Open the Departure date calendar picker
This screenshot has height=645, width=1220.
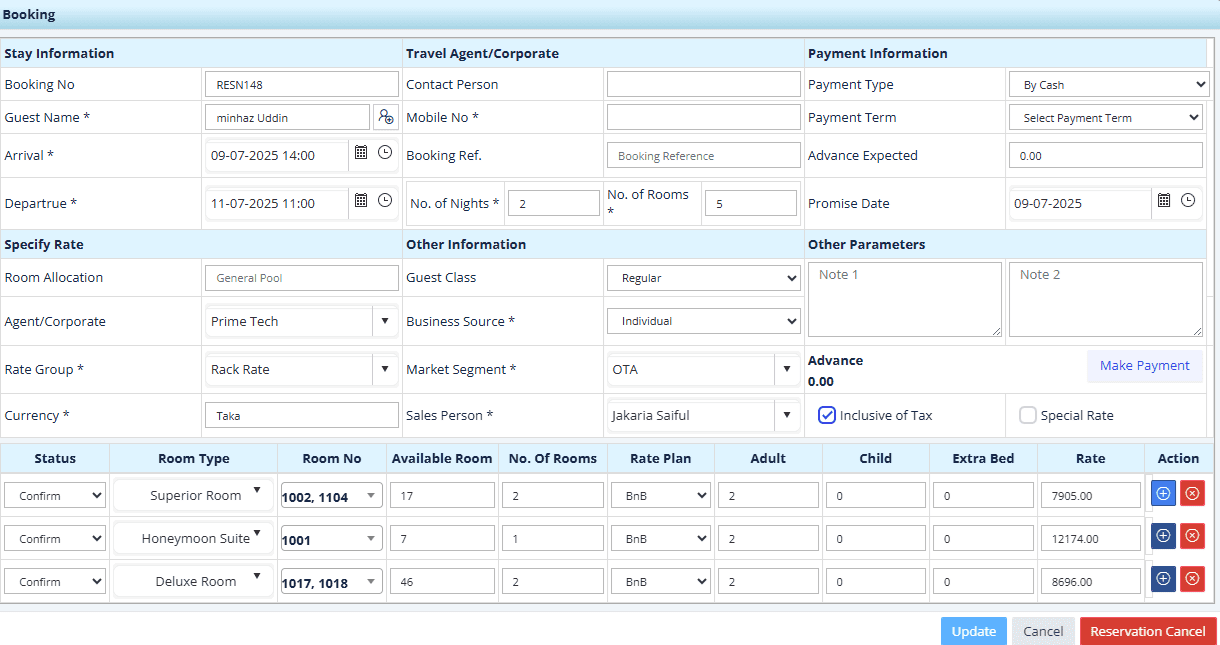361,201
